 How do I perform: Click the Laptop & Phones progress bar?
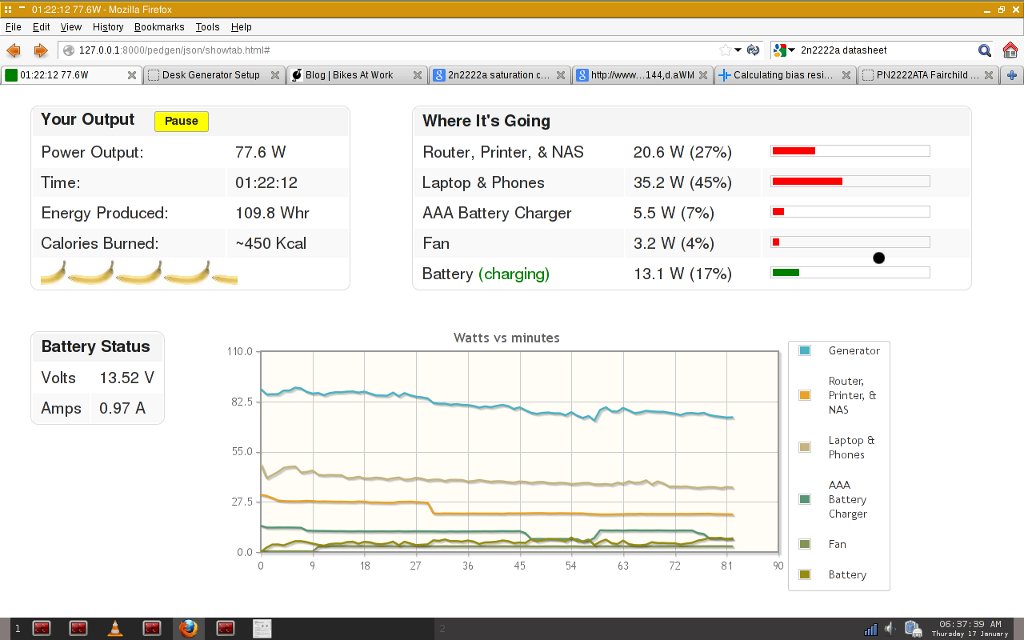click(x=850, y=181)
